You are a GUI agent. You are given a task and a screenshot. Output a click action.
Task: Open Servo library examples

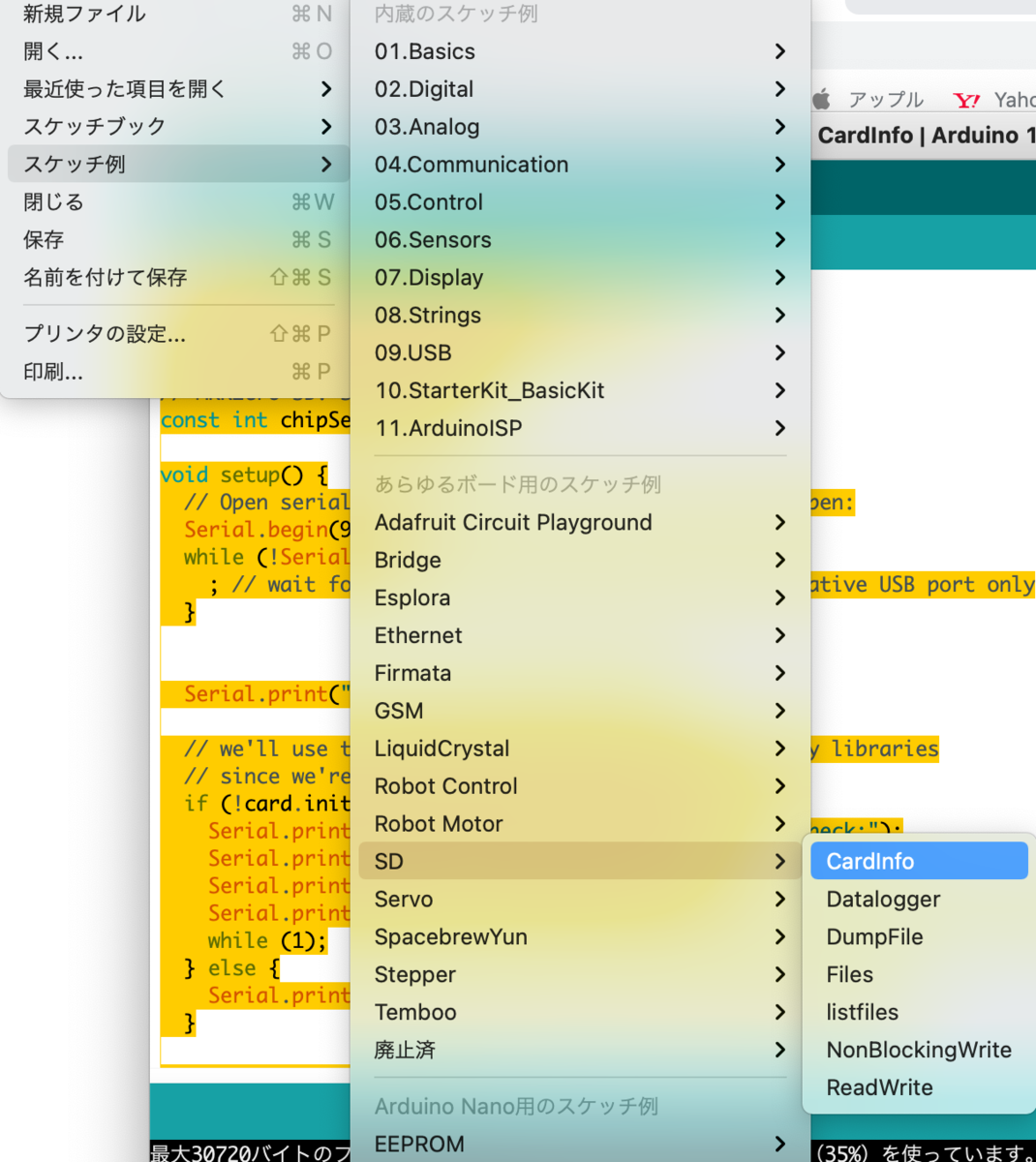pyautogui.click(x=580, y=900)
